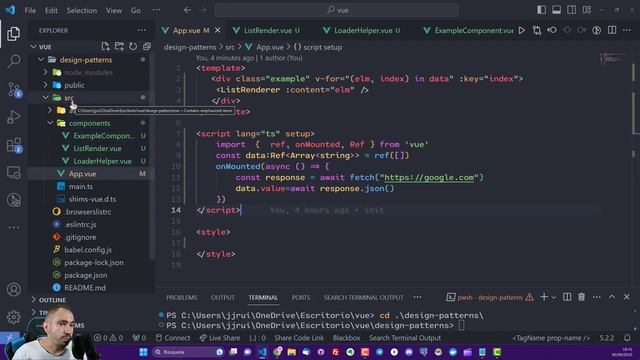Switch to PROBLEMS panel tab
The height and width of the screenshot is (360, 640).
182,298
